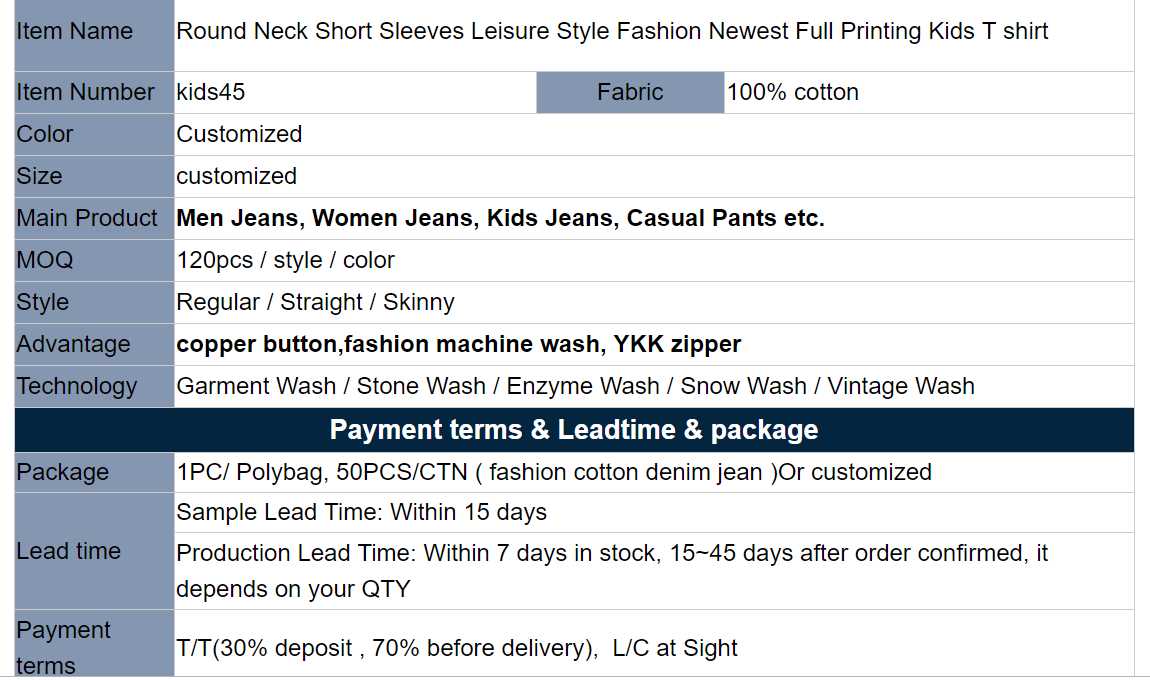Select the Men Jeans, Women Jeans bold text
Viewport: 1150px width, 680px height.
(x=500, y=218)
